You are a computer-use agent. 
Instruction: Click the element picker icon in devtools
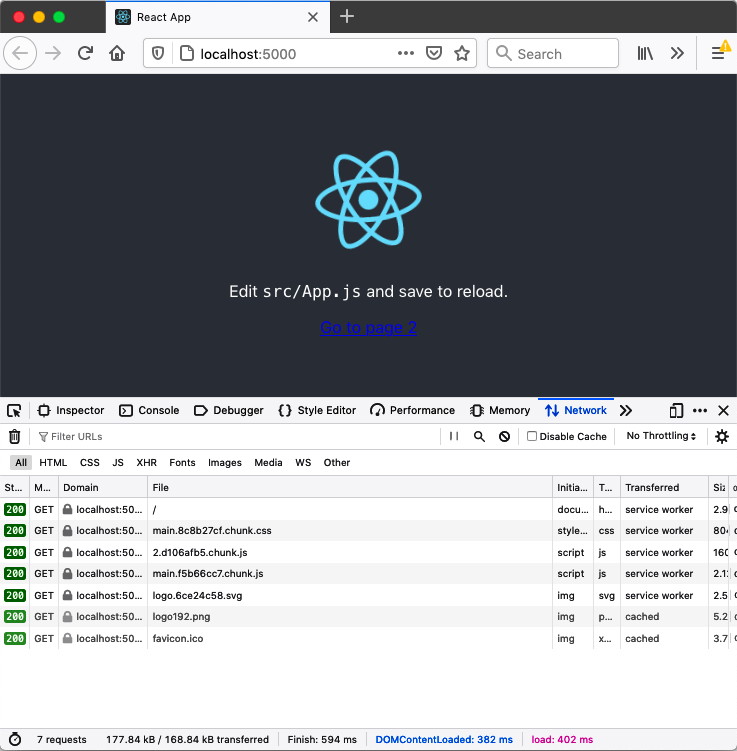tap(14, 411)
